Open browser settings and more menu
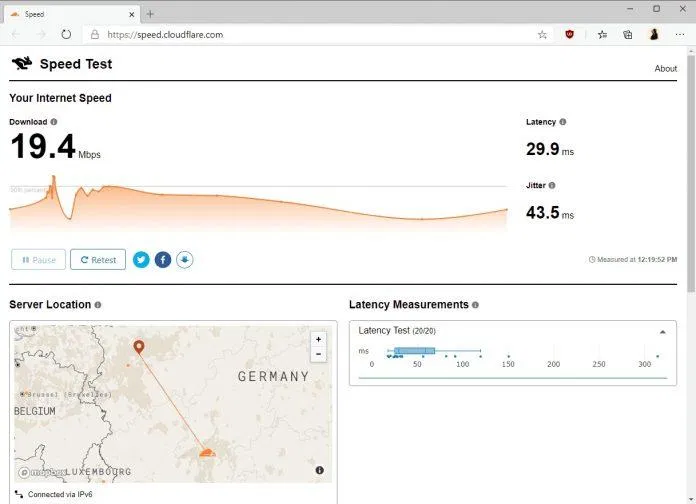This screenshot has width=696, height=504. pos(680,35)
